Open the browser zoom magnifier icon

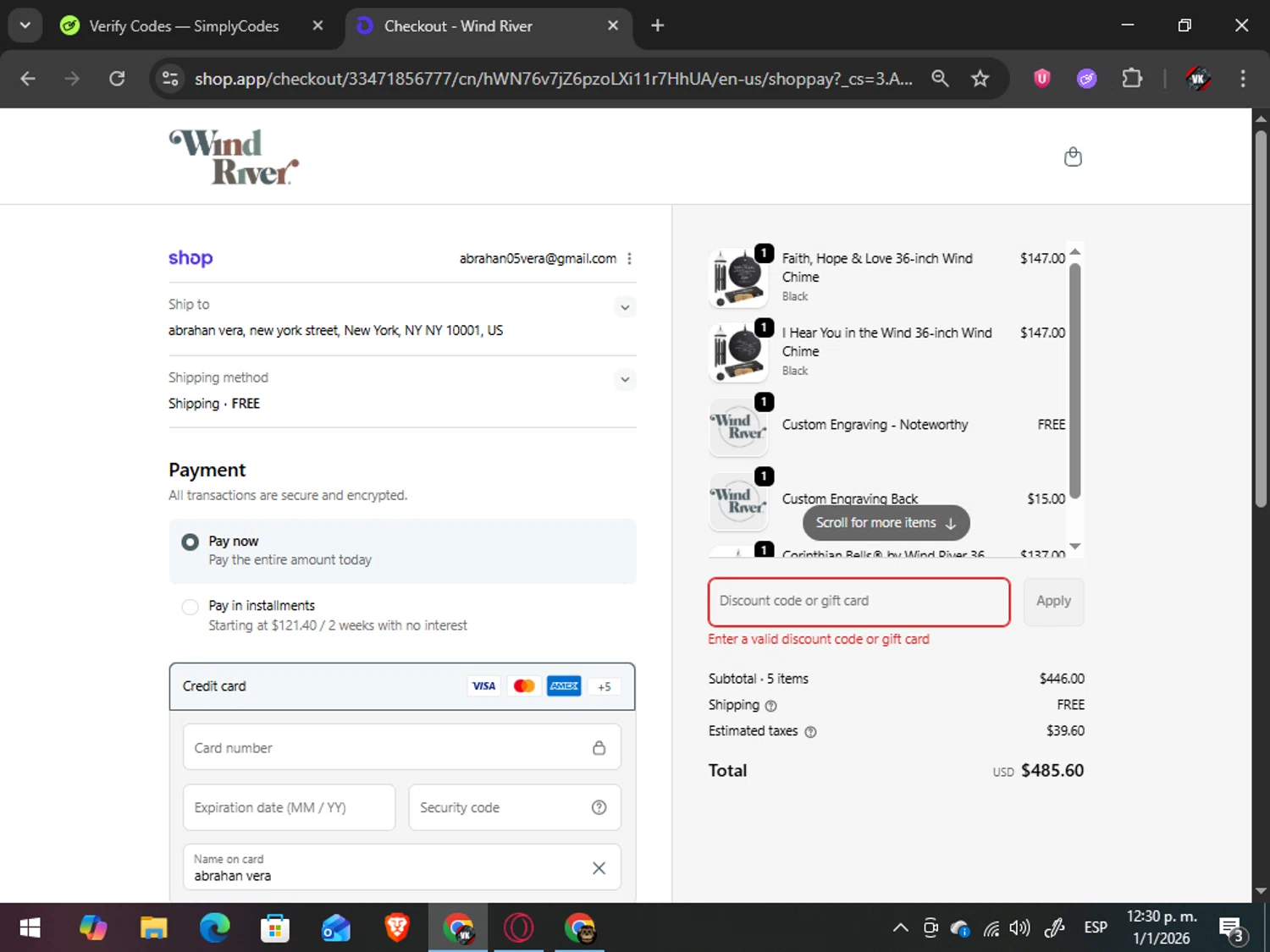point(940,79)
